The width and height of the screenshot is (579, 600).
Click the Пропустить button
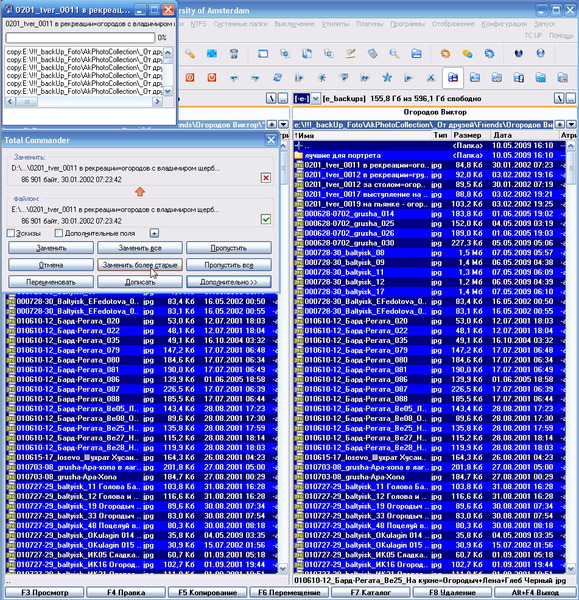pos(229,248)
